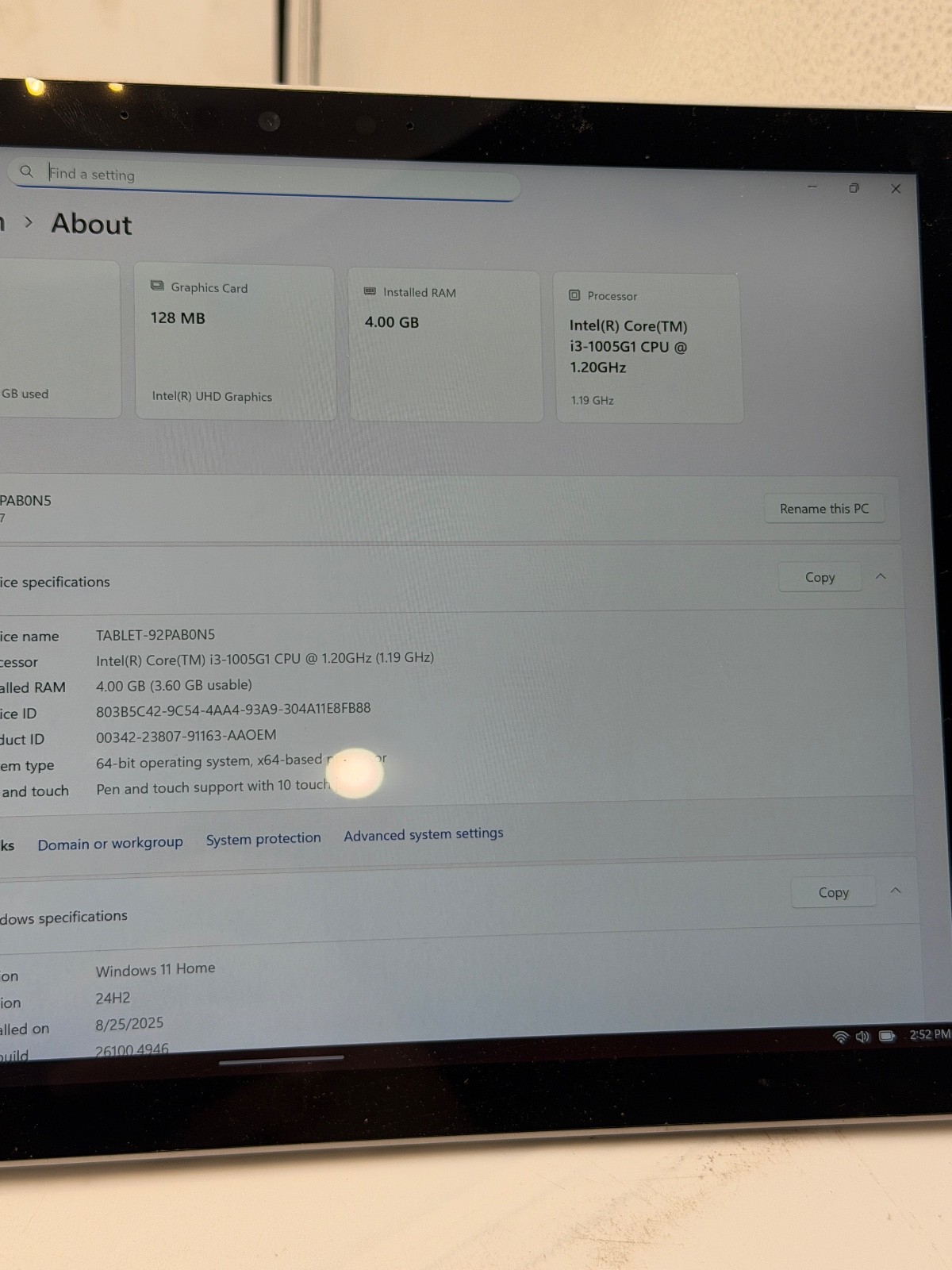Click the volume speaker tray icon
The height and width of the screenshot is (1270, 952).
[x=863, y=1037]
